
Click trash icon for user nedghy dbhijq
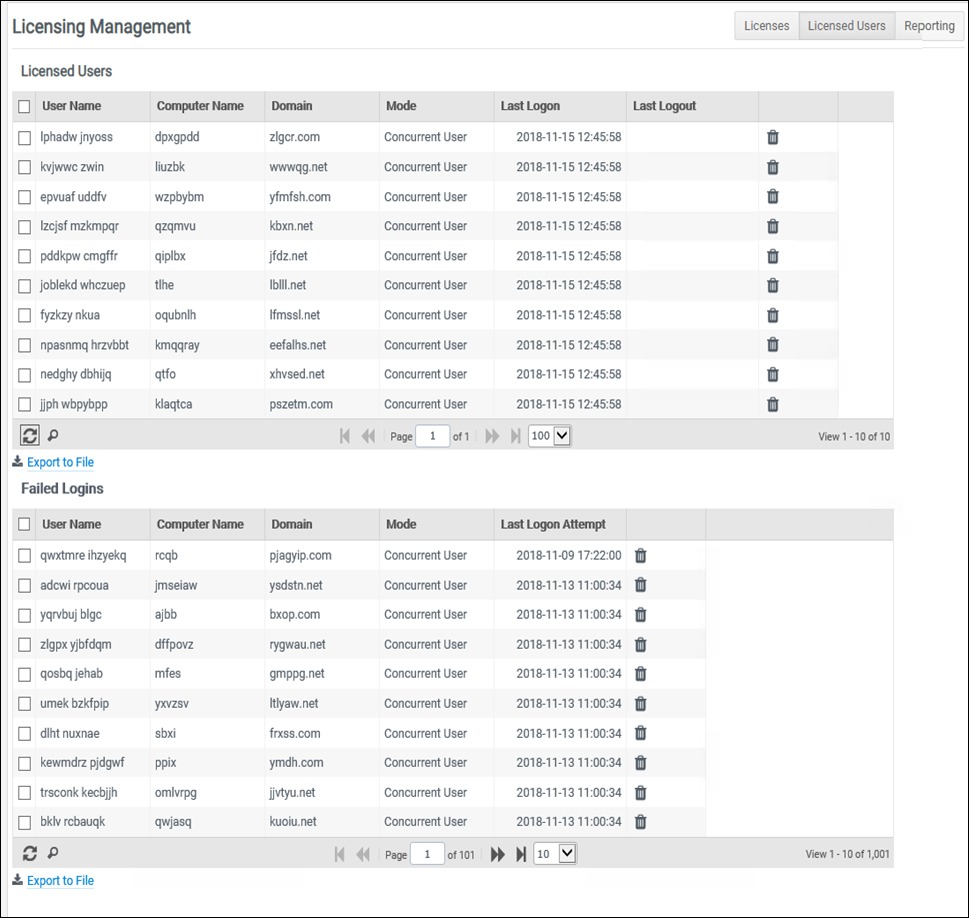coord(772,375)
